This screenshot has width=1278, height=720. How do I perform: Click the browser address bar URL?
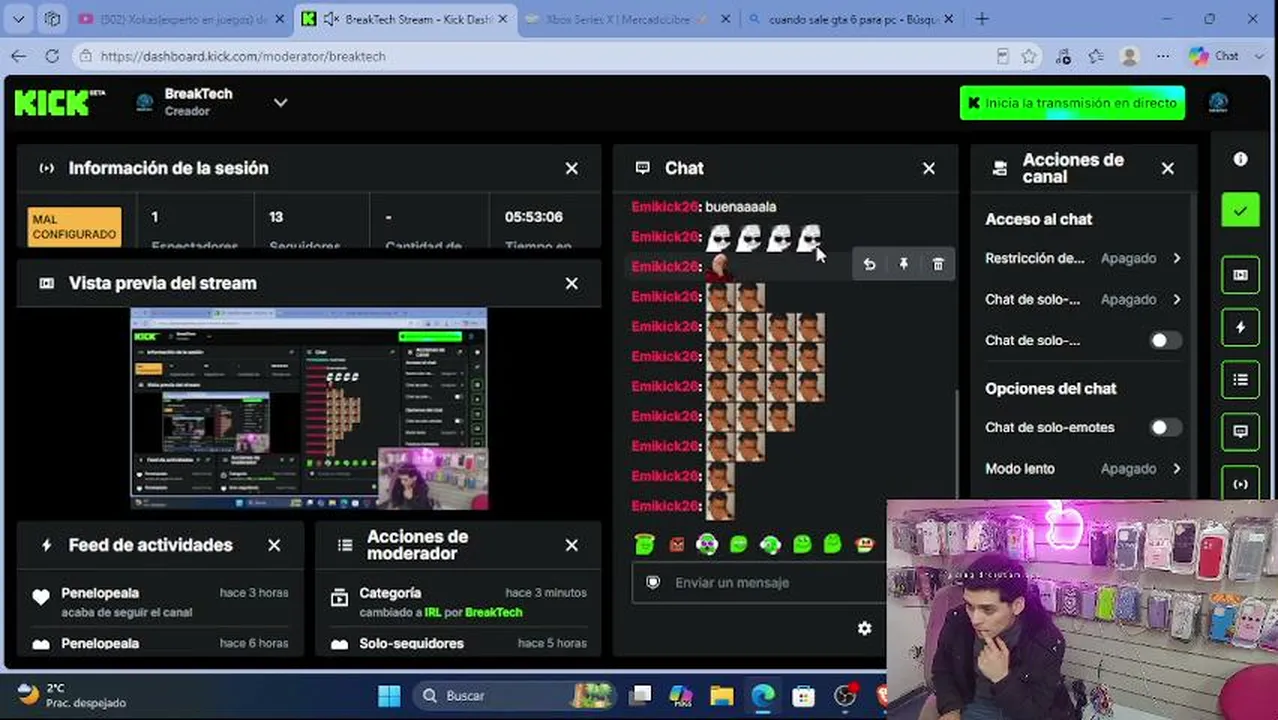[x=243, y=56]
